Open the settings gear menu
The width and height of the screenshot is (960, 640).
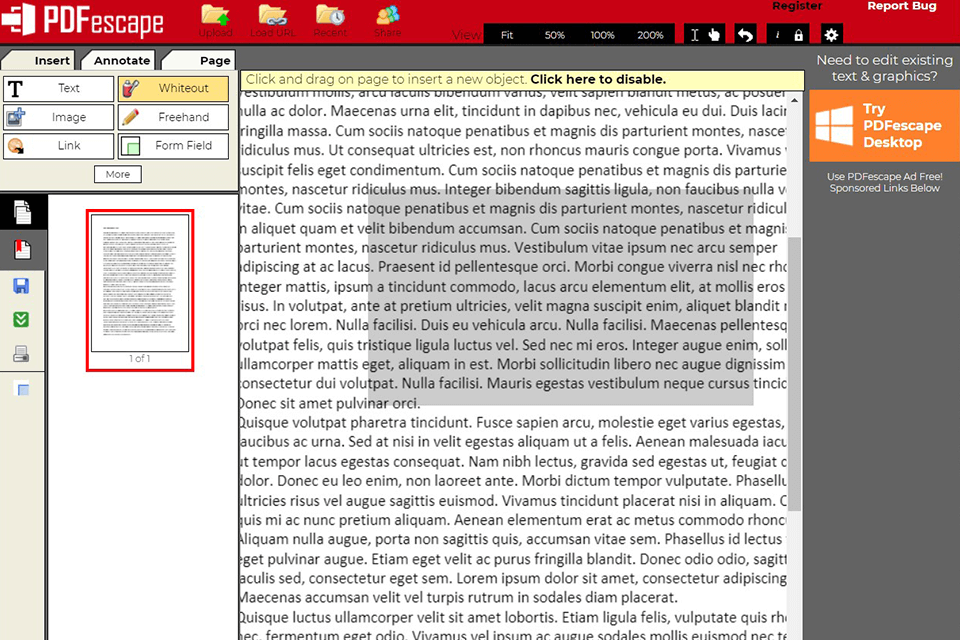tap(830, 34)
